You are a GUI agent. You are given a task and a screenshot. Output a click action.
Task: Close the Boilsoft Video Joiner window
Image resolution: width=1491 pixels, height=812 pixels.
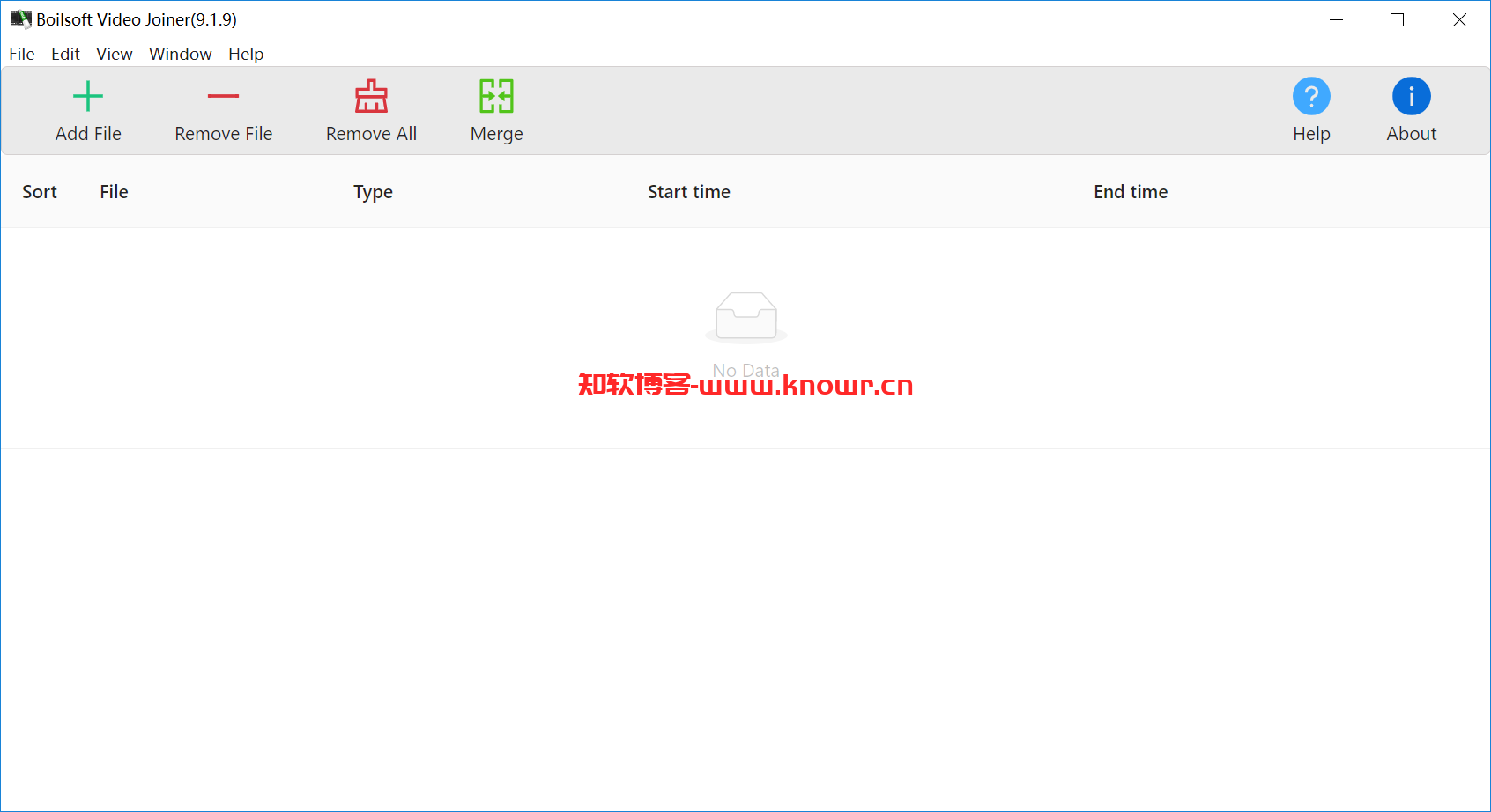click(x=1459, y=19)
